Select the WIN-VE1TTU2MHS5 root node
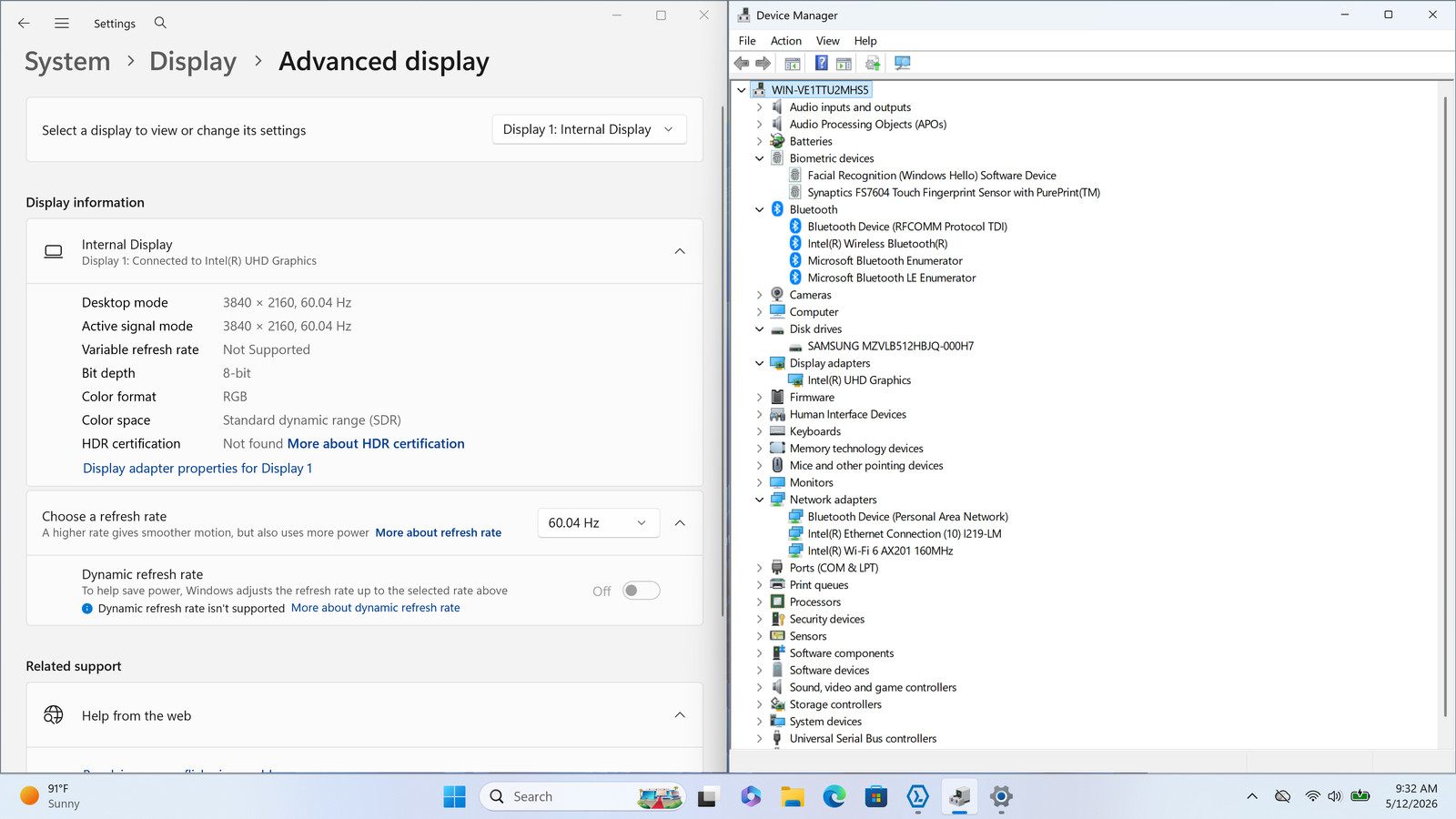The image size is (1456, 819). [x=820, y=89]
